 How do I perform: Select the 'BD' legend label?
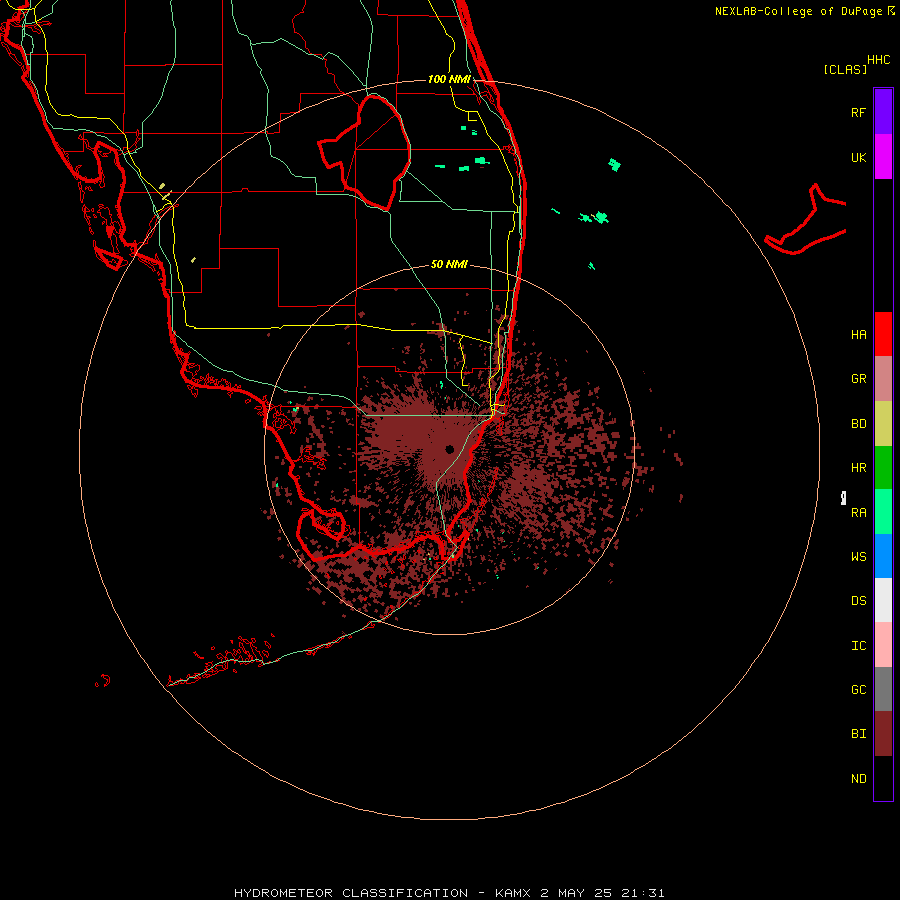tap(858, 424)
